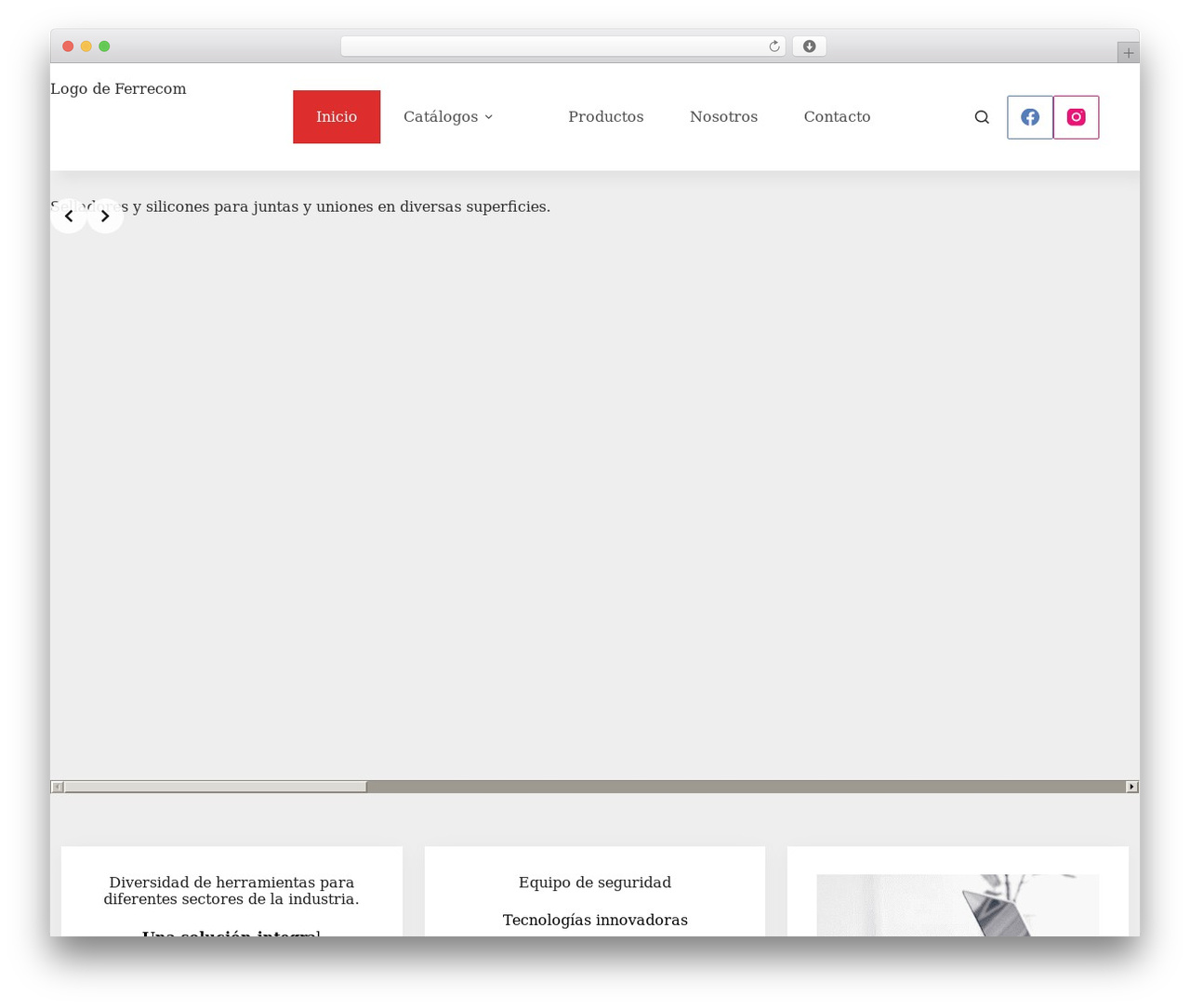Click the 'Diversidad de herramientas' paragraph
The width and height of the screenshot is (1190, 1008).
pos(231,891)
